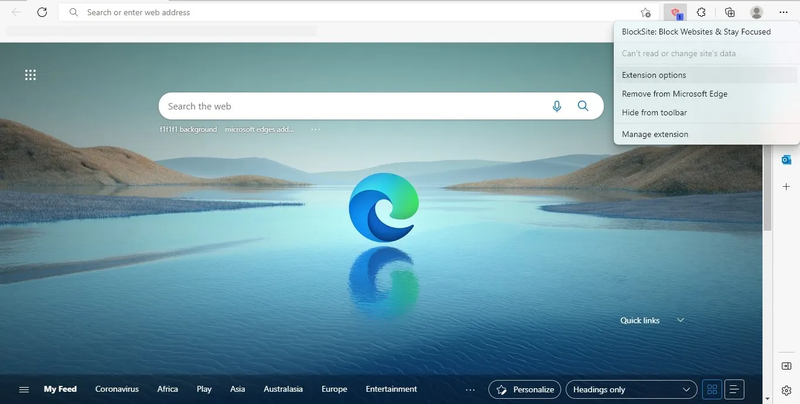Image resolution: width=800 pixels, height=404 pixels.
Task: Open Outlook from the sidebar
Action: tap(786, 160)
